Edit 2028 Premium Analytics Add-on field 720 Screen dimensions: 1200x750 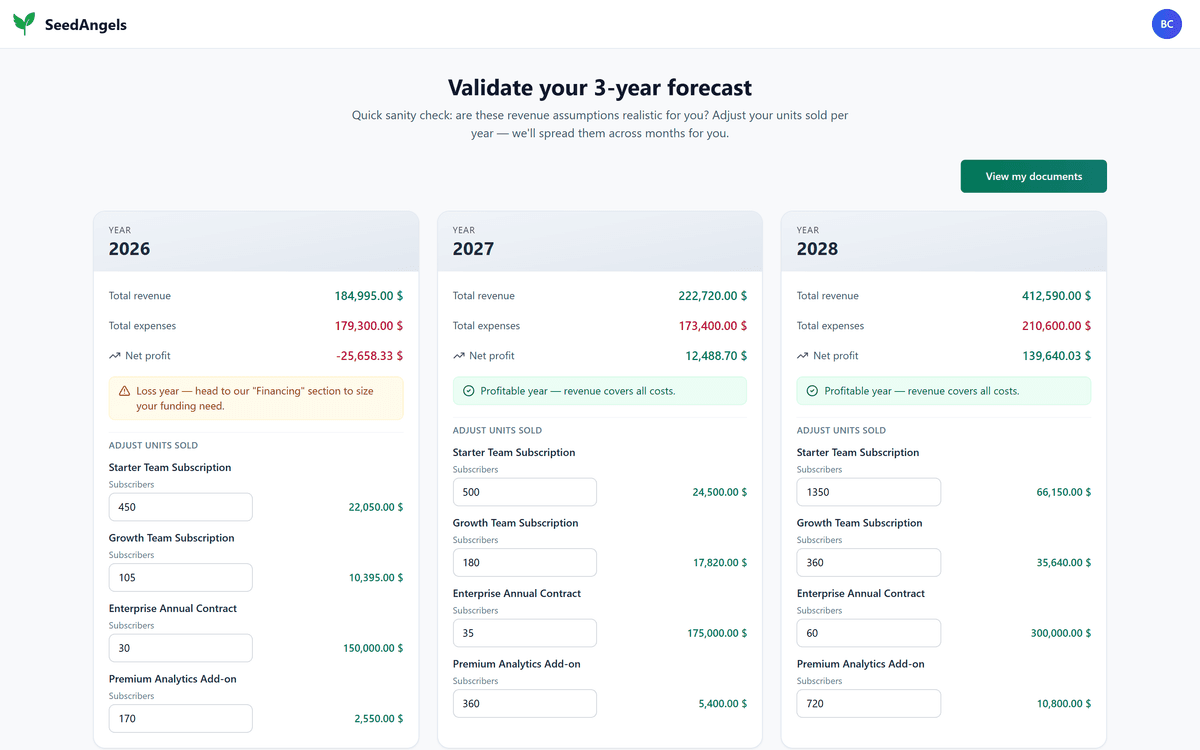coord(869,703)
